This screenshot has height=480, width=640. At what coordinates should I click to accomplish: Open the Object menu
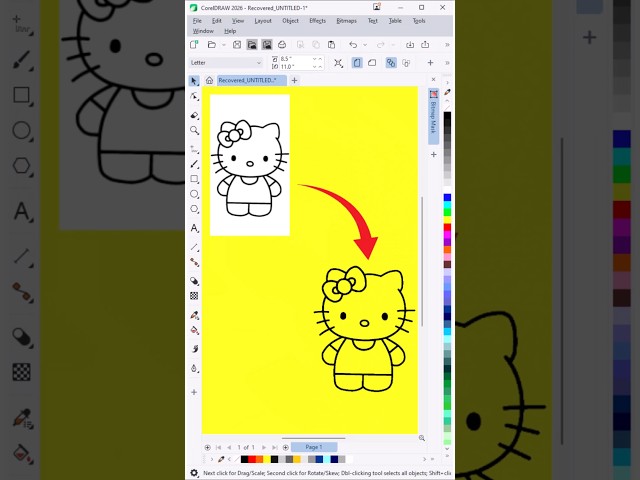tap(291, 21)
